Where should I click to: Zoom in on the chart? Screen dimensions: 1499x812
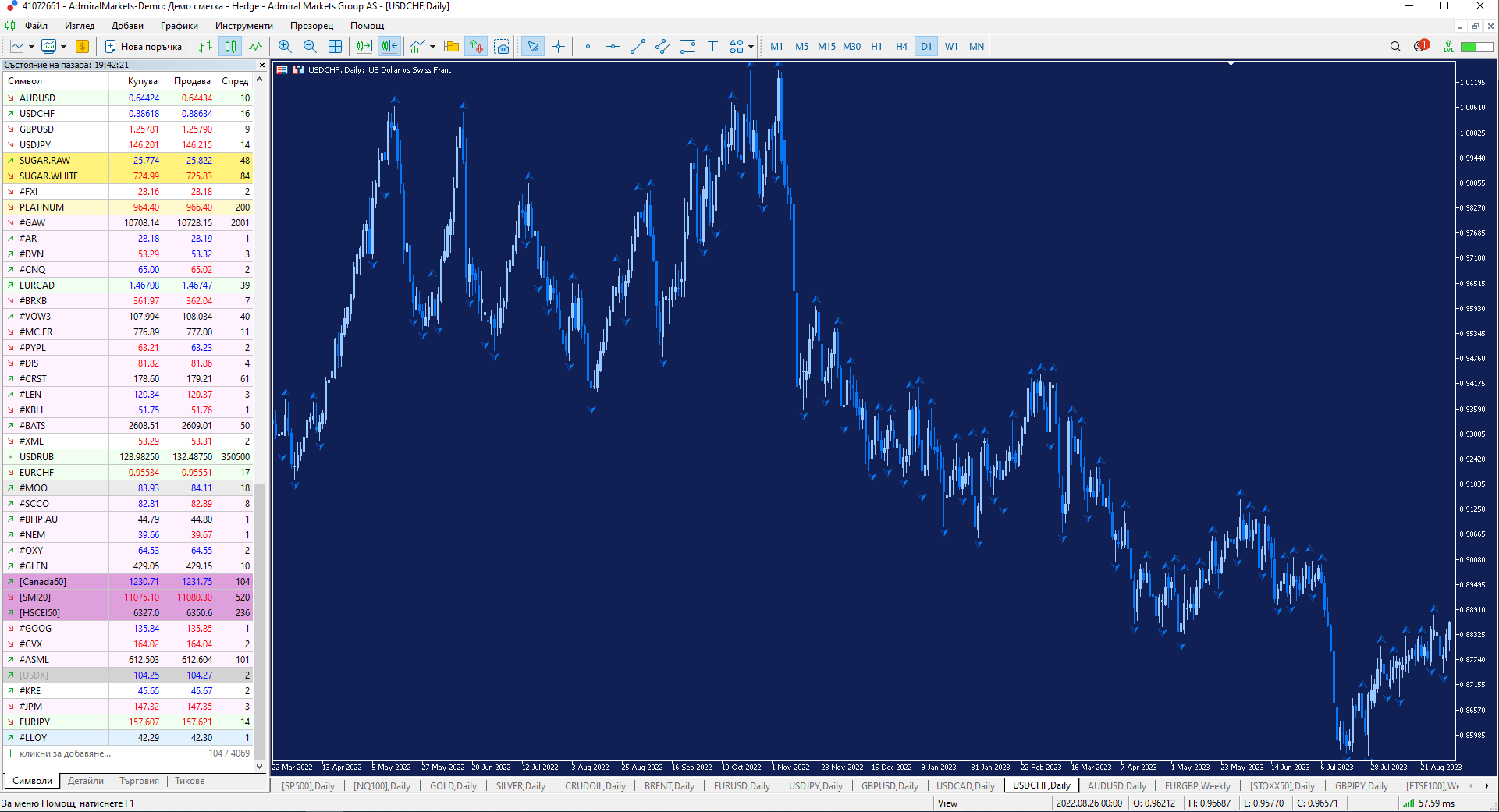click(x=285, y=47)
